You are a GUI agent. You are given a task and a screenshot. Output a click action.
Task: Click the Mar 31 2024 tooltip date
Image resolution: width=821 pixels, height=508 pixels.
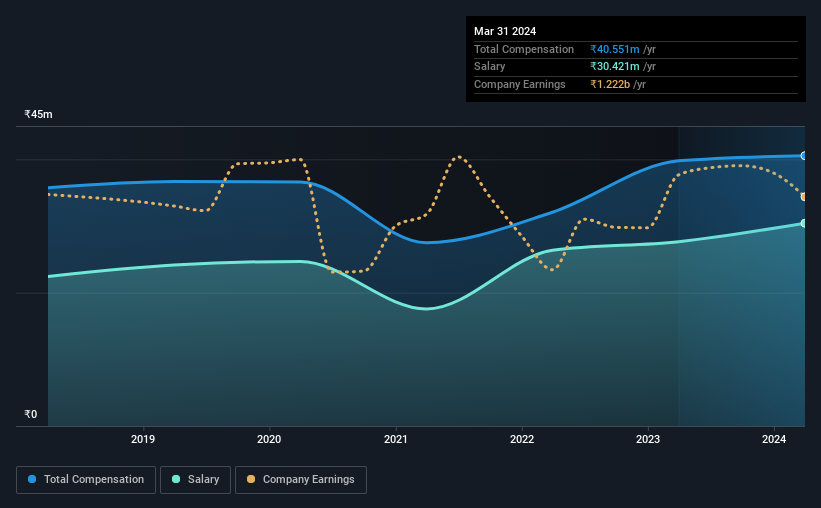(505, 31)
